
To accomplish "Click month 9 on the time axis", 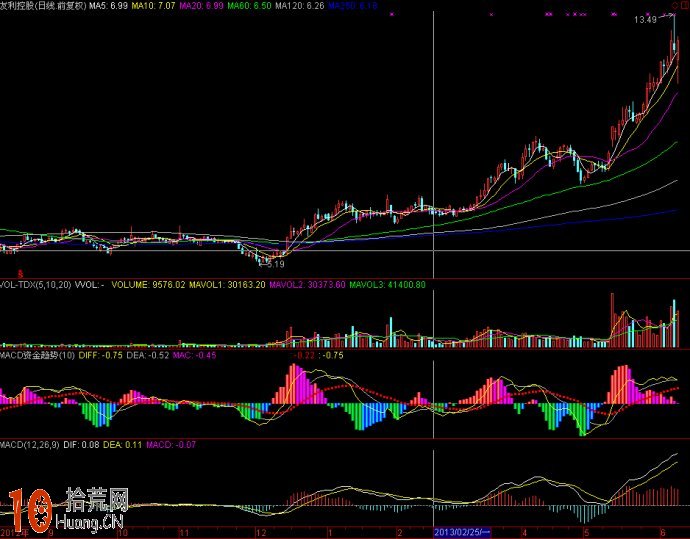I will click(51, 533).
